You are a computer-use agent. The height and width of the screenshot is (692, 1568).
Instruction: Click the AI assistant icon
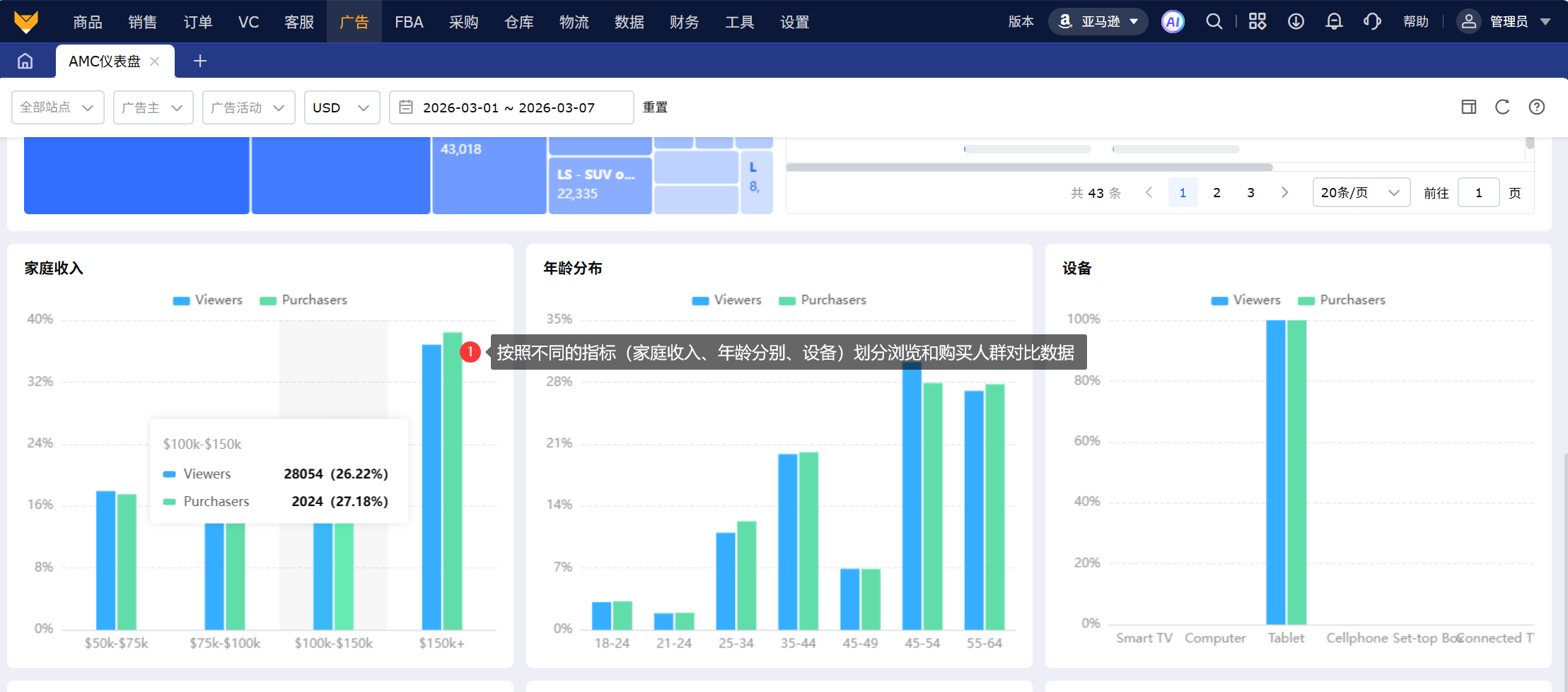point(1172,22)
